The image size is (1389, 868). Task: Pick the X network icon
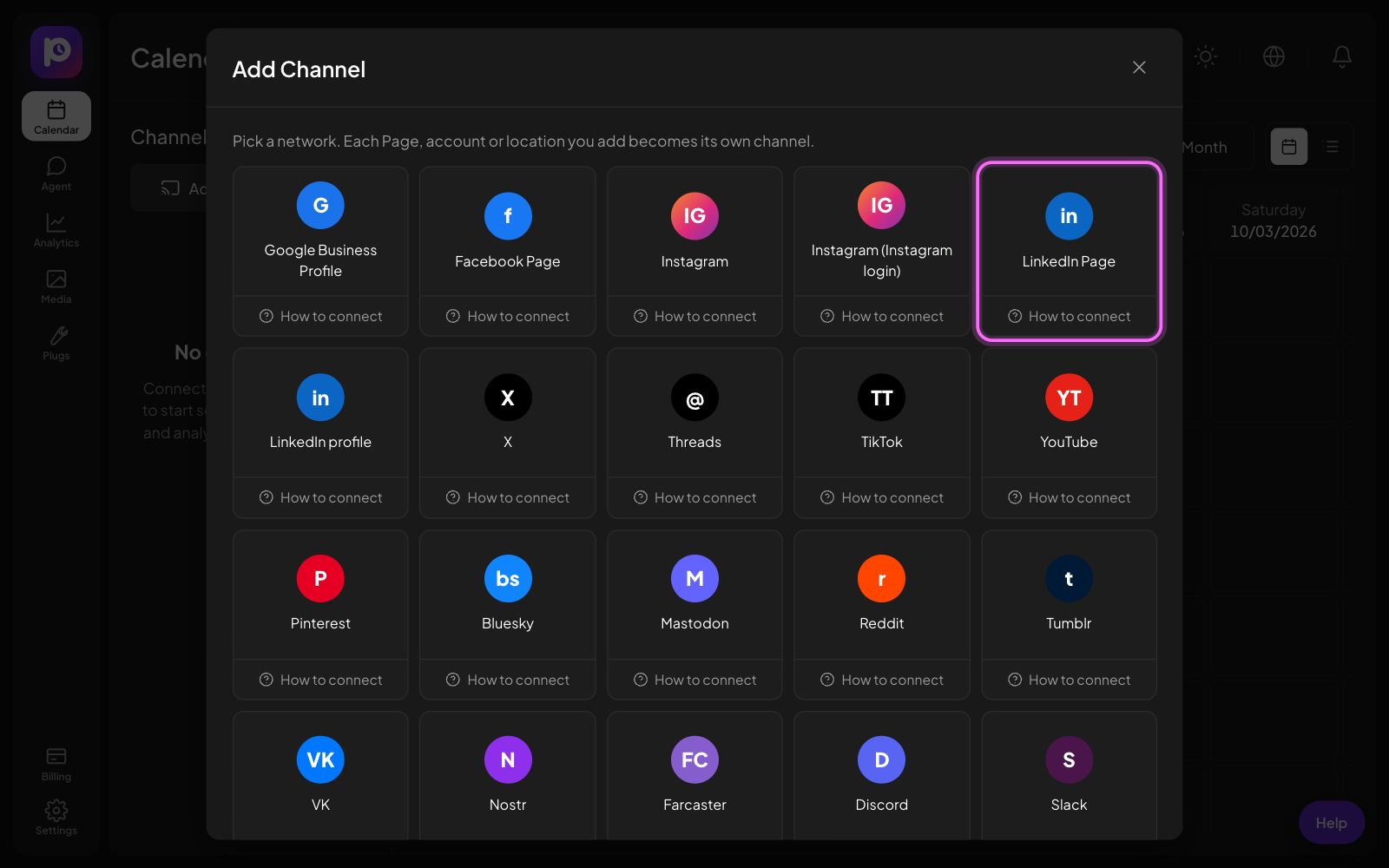coord(508,398)
